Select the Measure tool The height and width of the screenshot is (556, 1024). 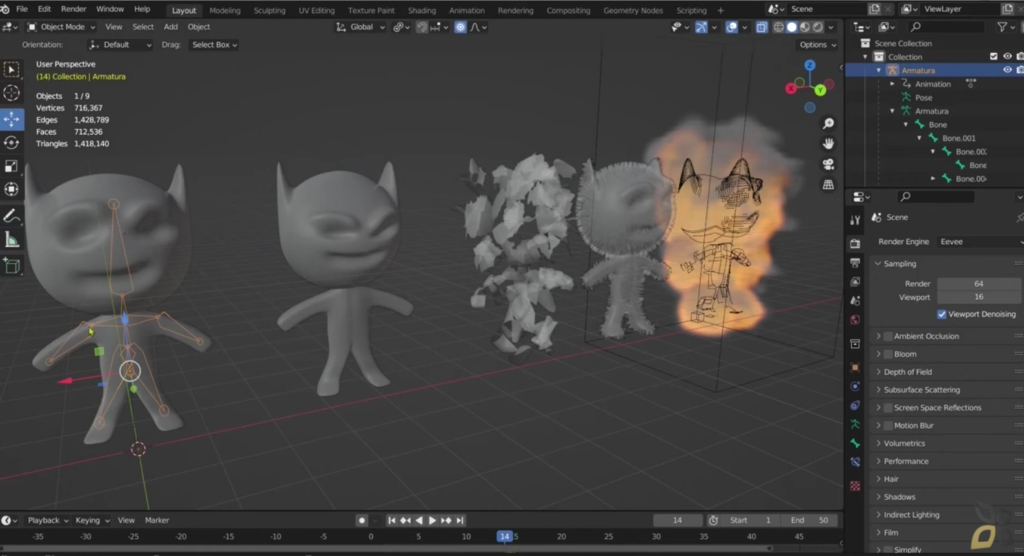[x=12, y=240]
